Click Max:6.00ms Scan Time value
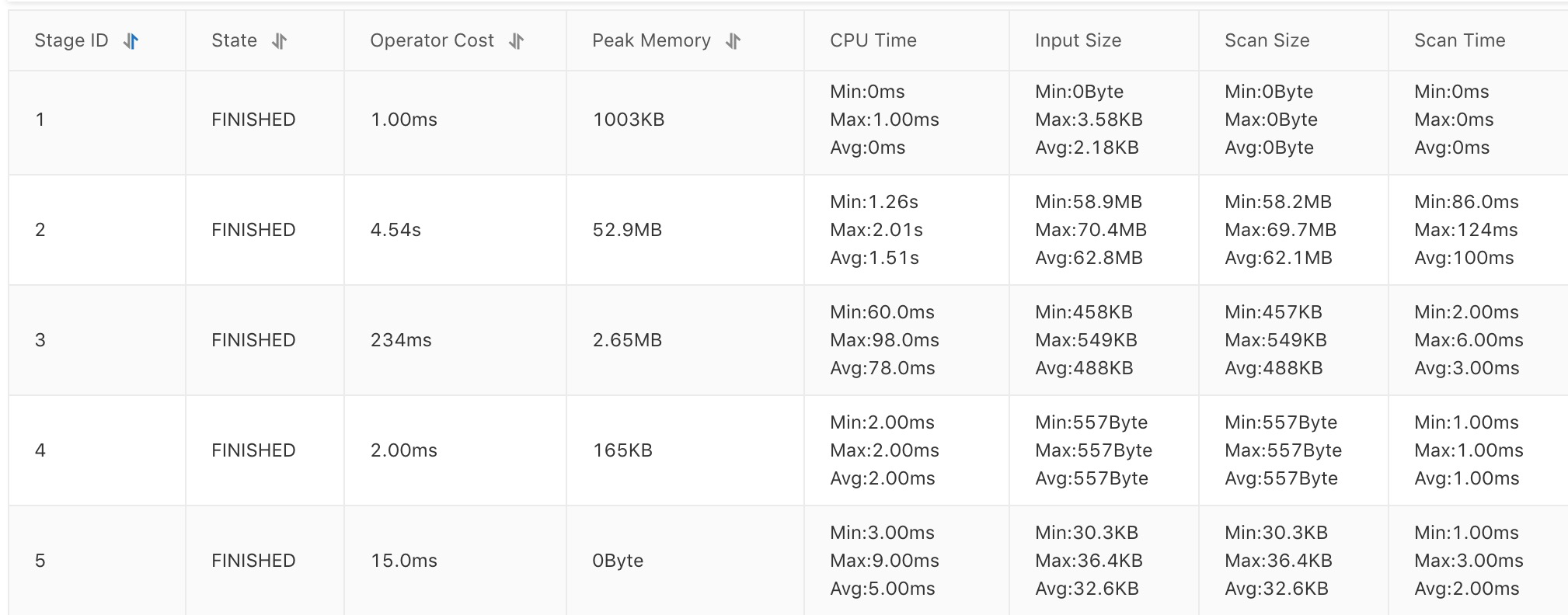 pos(1469,340)
